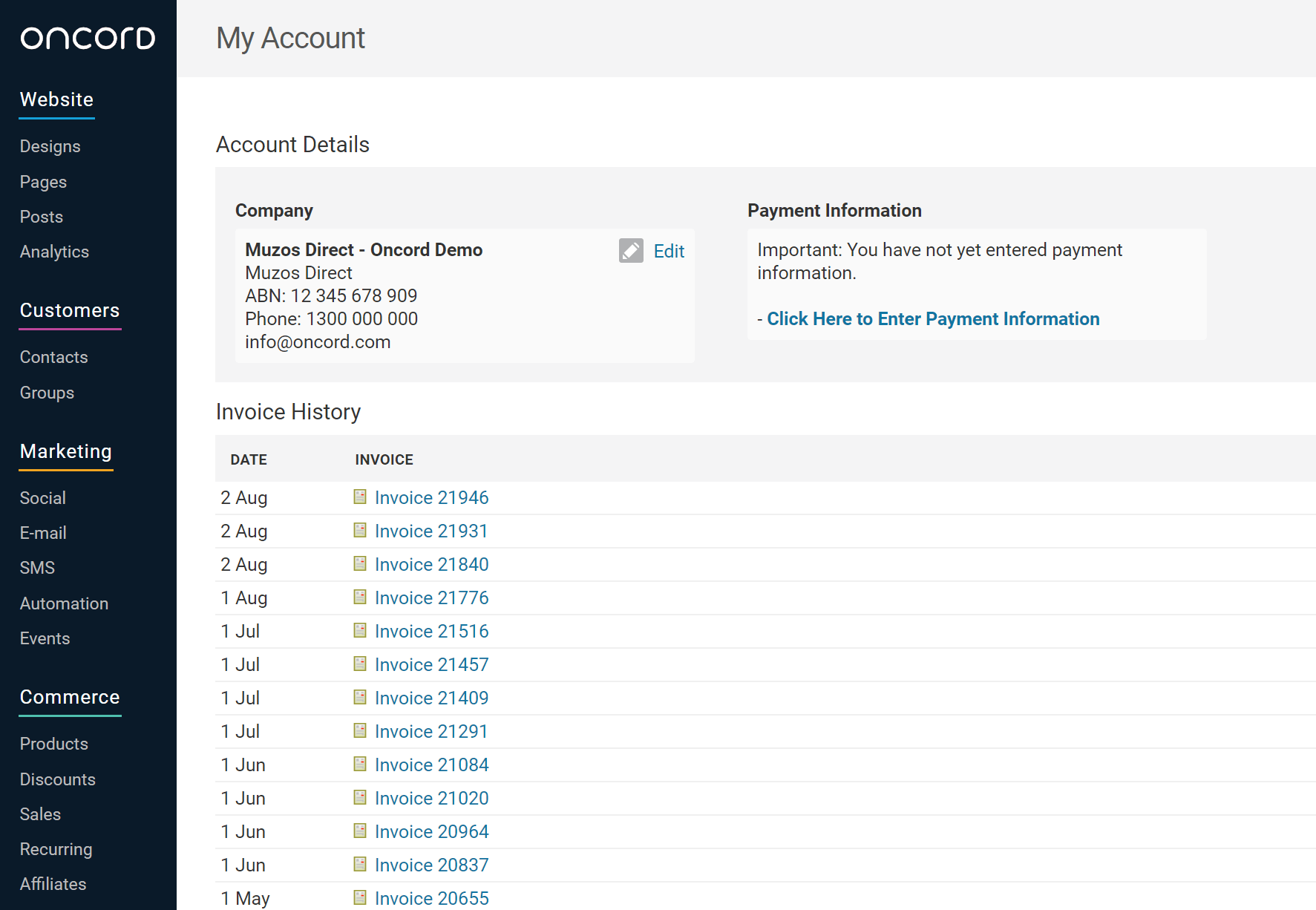Click document icon for Invoice 21946
This screenshot has width=1316, height=910.
(x=360, y=497)
